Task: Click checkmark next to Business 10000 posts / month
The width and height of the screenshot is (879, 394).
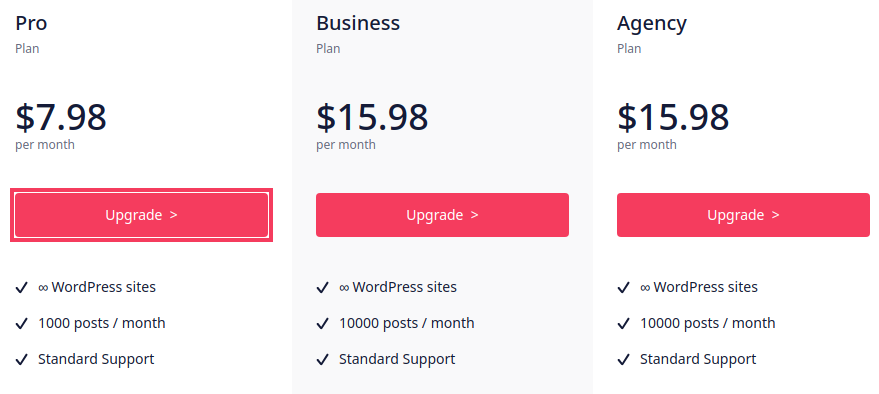Action: pyautogui.click(x=322, y=324)
